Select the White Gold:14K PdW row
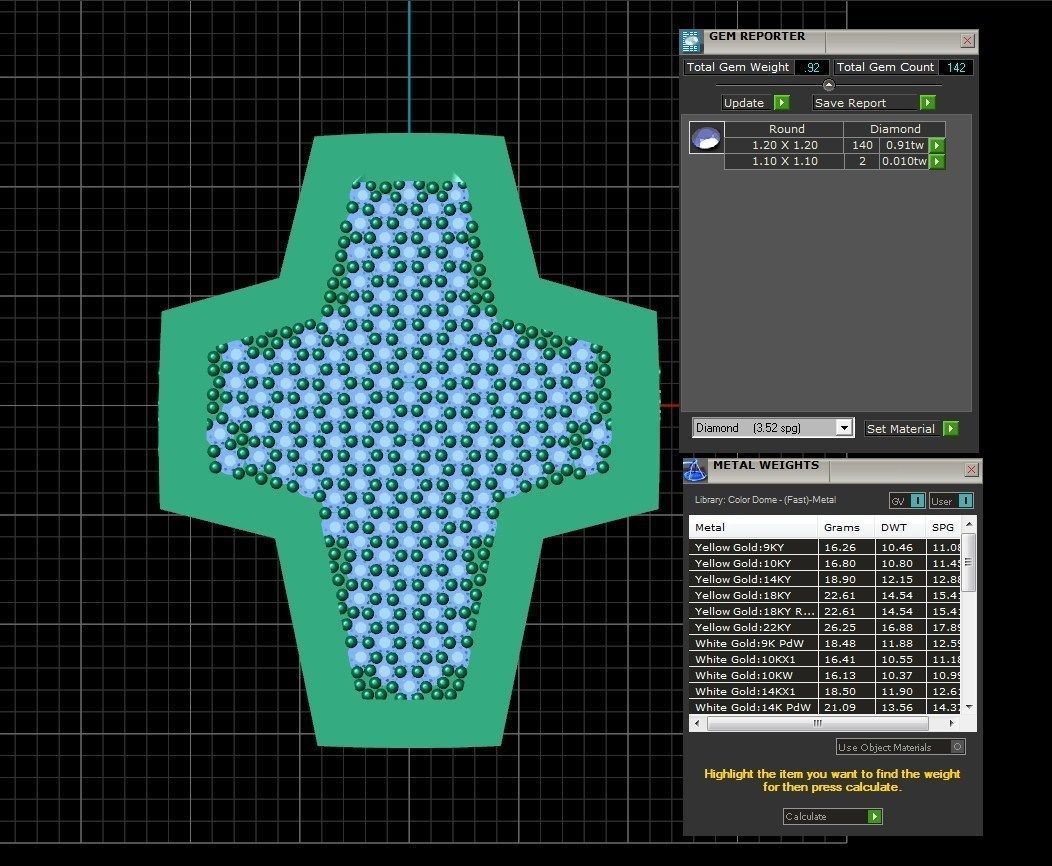Screen dimensions: 1052x866 [x=825, y=707]
